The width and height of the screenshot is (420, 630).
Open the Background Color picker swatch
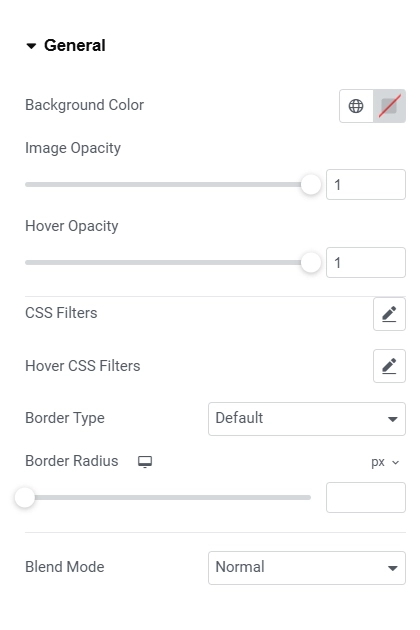coord(389,106)
